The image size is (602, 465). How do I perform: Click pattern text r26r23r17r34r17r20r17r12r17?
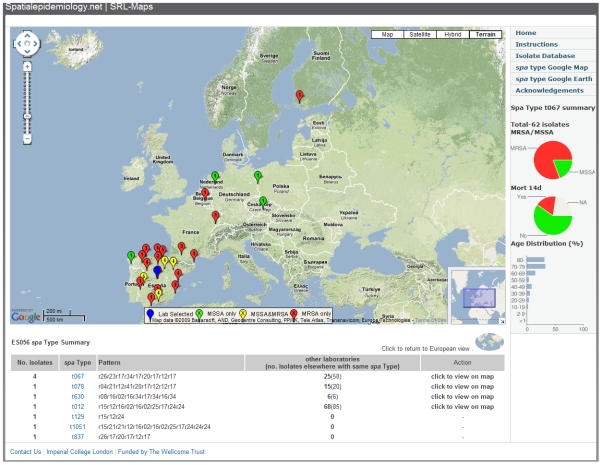[x=137, y=376]
